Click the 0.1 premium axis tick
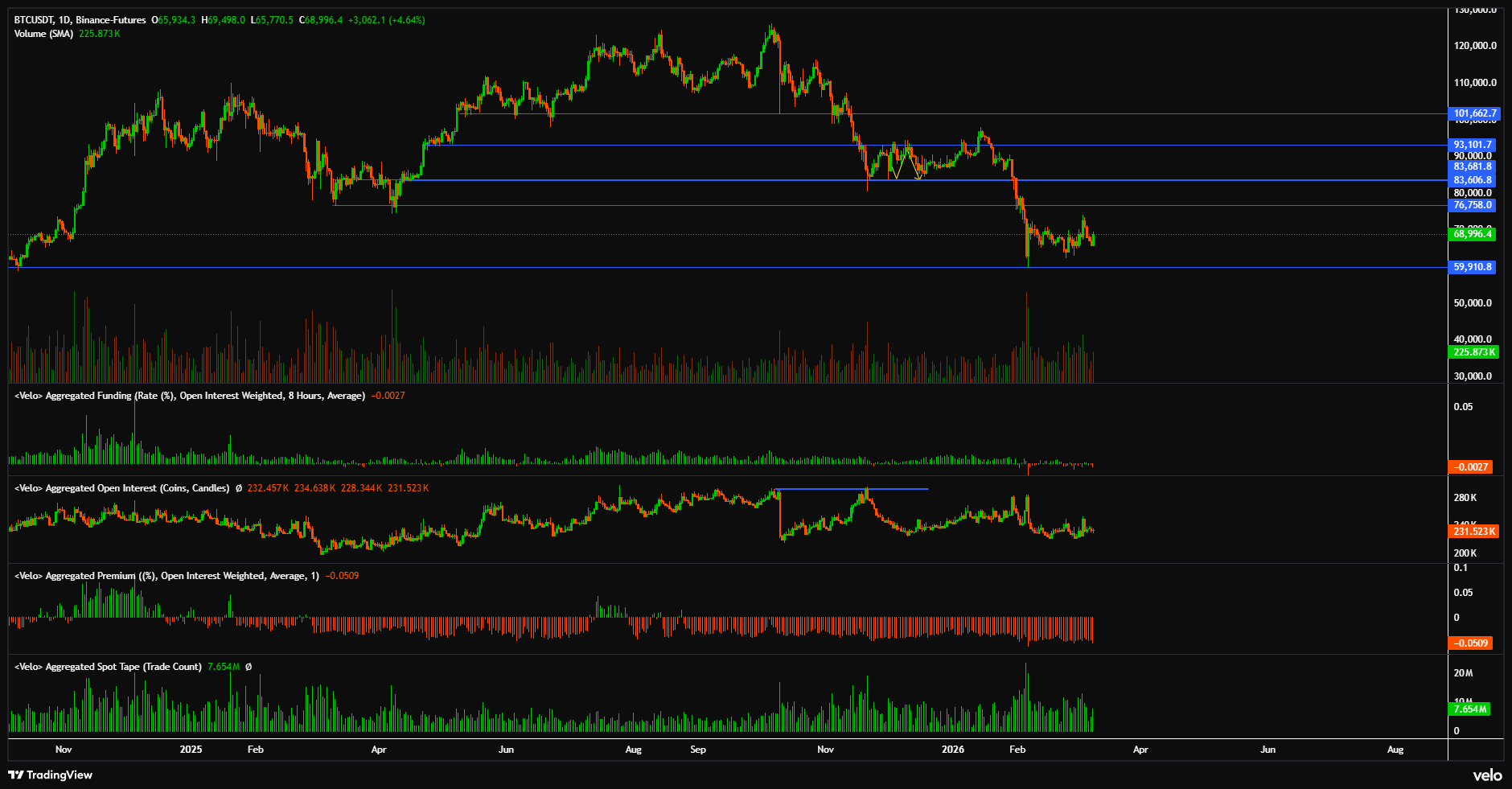 [x=1461, y=568]
